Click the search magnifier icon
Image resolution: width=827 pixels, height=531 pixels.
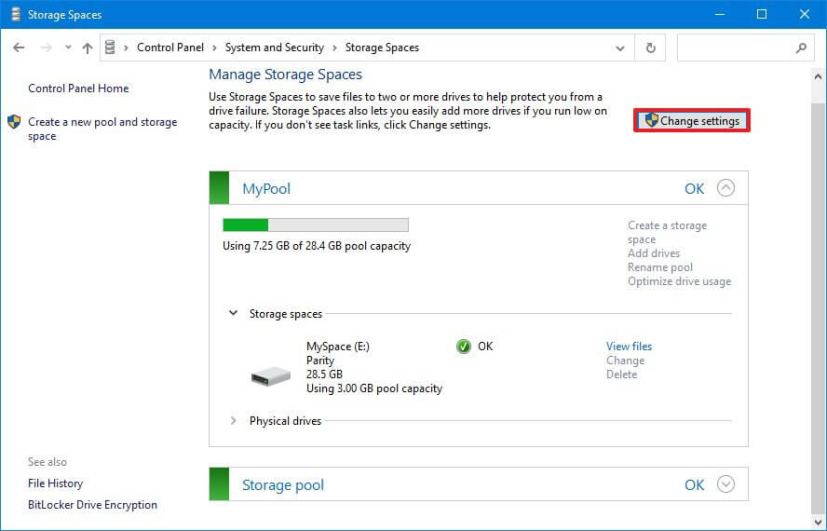coord(801,48)
